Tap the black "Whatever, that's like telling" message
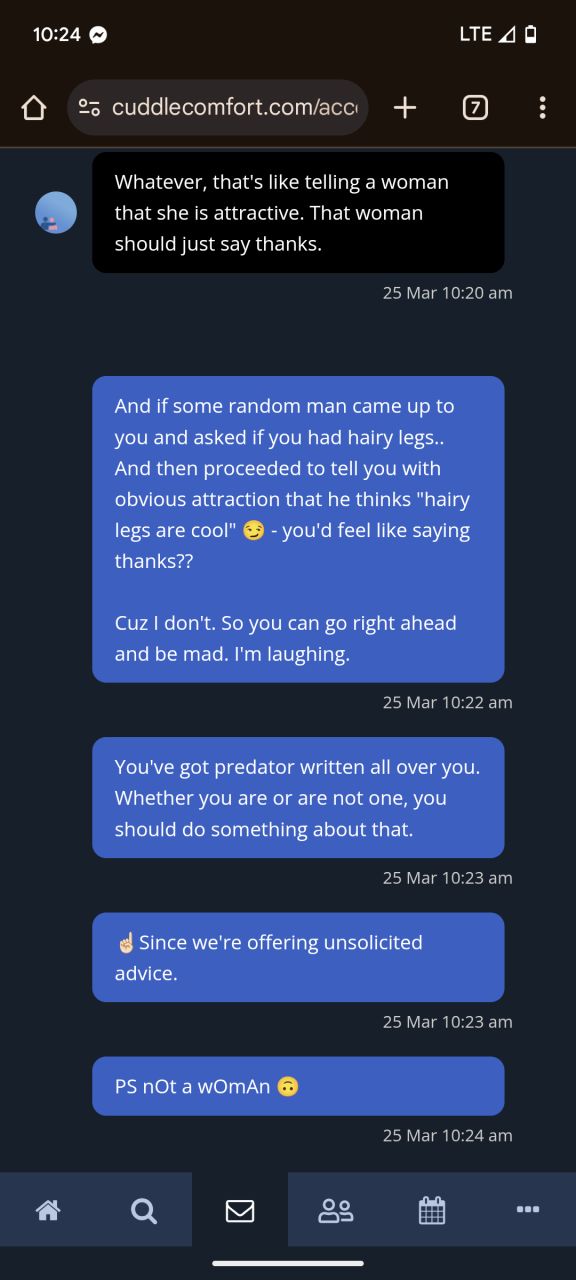576x1280 pixels. (x=298, y=212)
